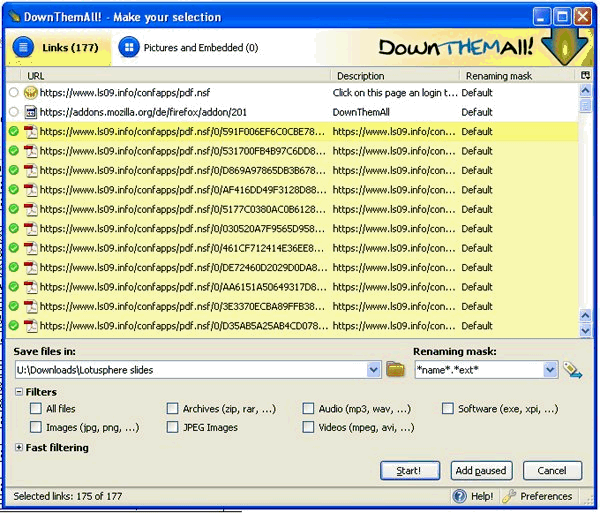Check the JPEG Images filter
Viewport: 600px width, 513px height.
[173, 427]
